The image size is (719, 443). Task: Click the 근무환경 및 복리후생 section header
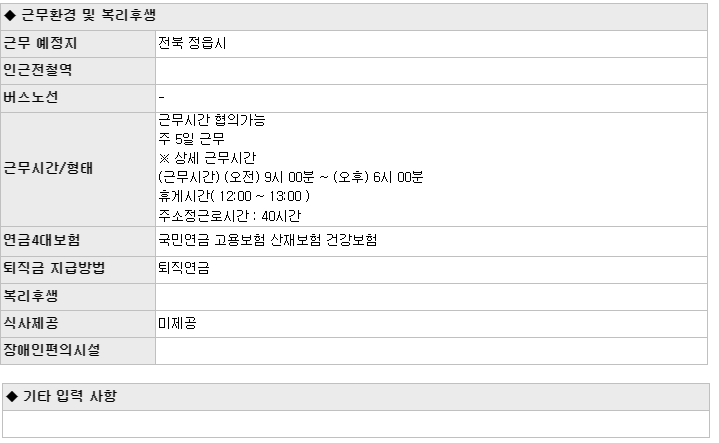354,17
